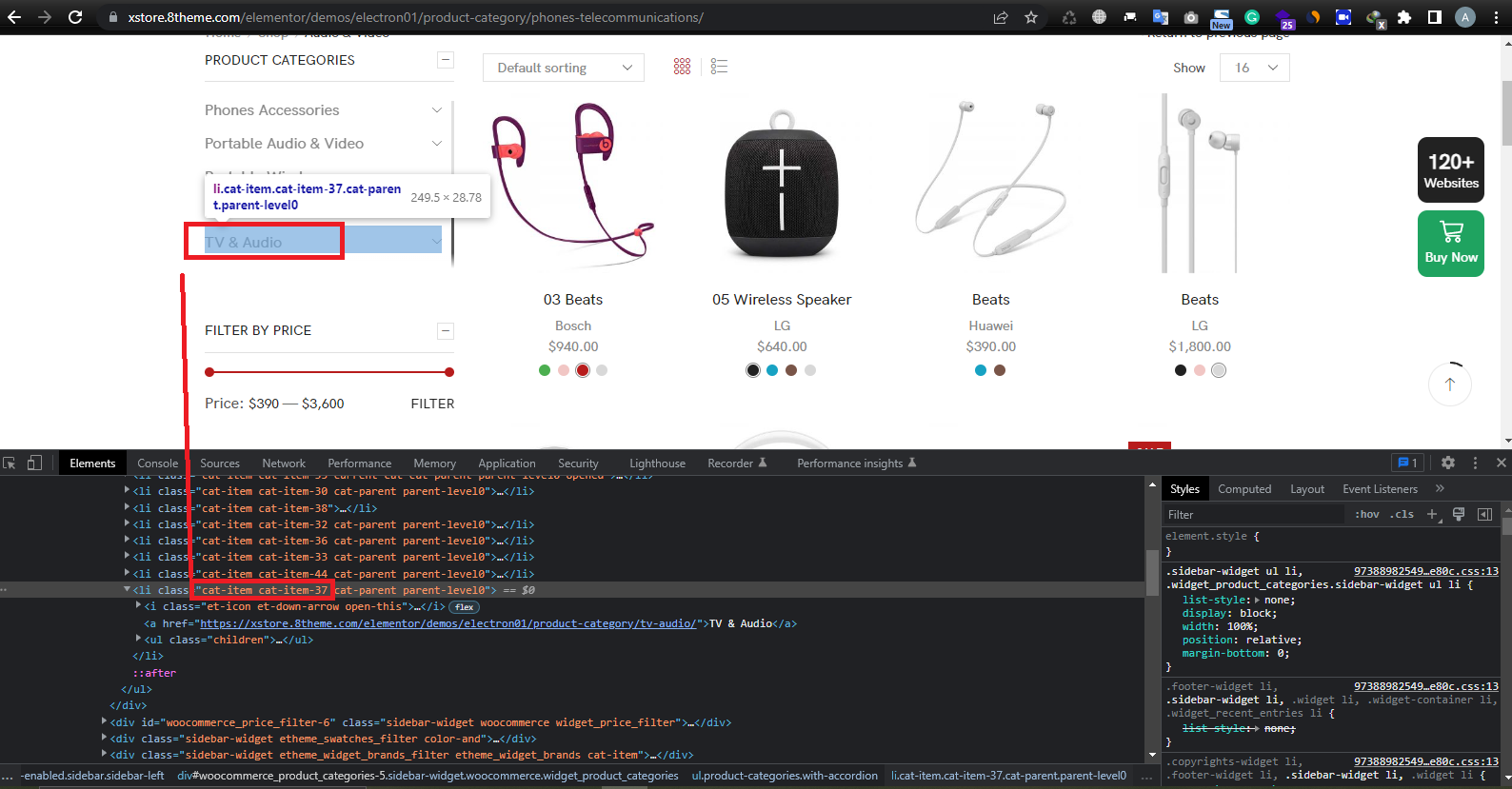Click the back-to-top arrow button
1512x789 pixels.
coord(1450,385)
